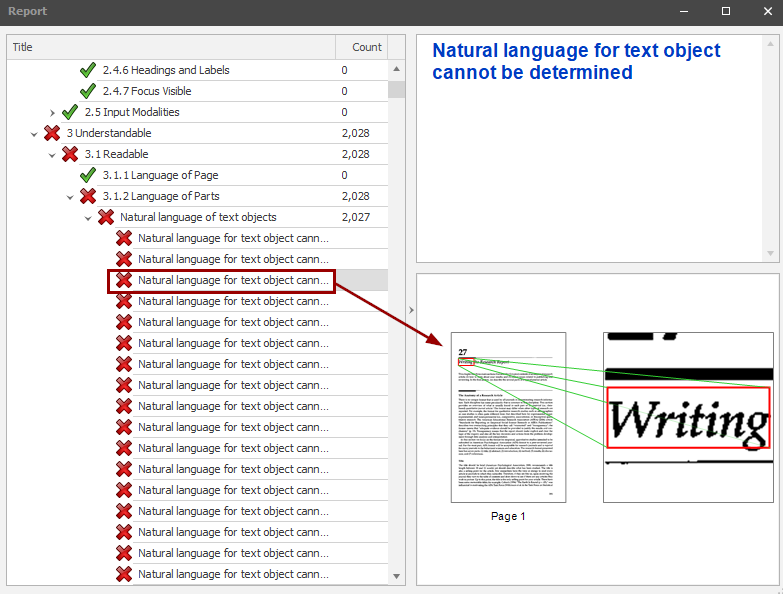Click red X icon for 3 Understandable

[52, 133]
